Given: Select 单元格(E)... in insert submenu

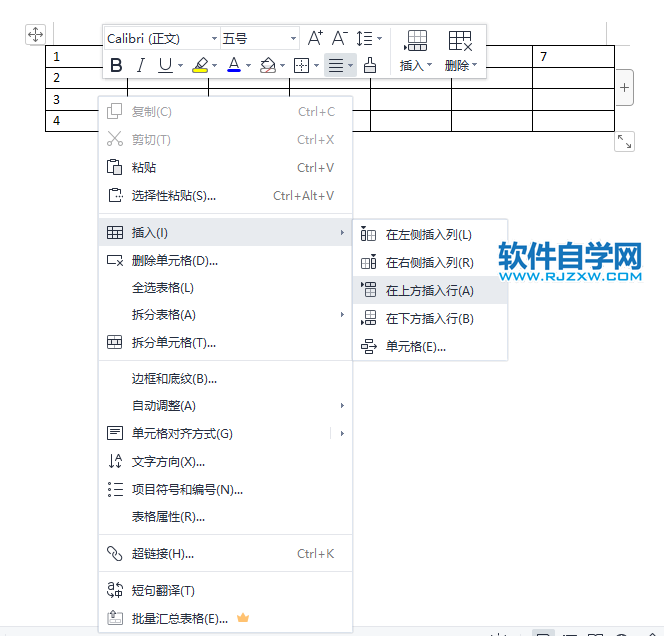Looking at the screenshot, I should pos(430,346).
